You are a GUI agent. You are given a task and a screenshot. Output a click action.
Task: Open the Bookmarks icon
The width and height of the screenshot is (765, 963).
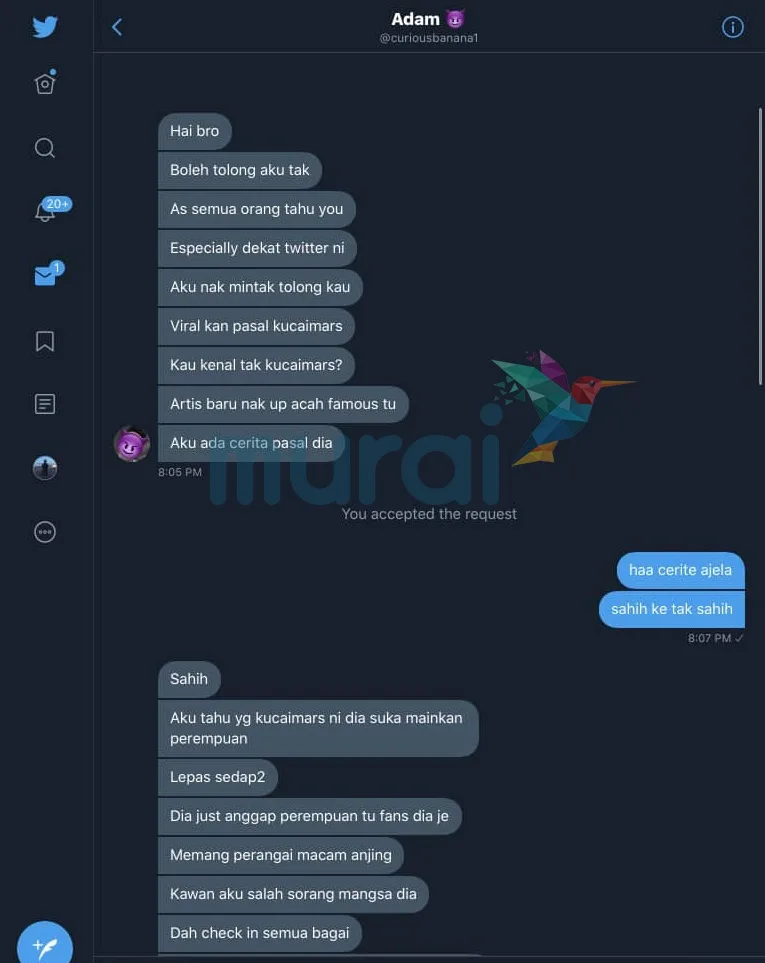coord(45,341)
